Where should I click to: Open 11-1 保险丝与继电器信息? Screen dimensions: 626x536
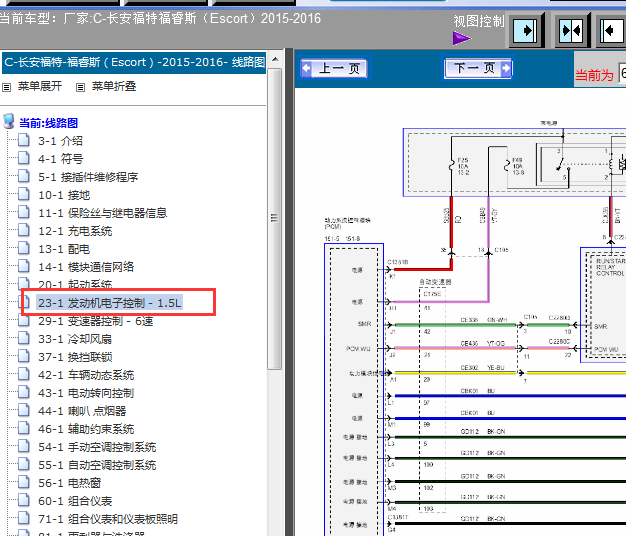coord(103,213)
